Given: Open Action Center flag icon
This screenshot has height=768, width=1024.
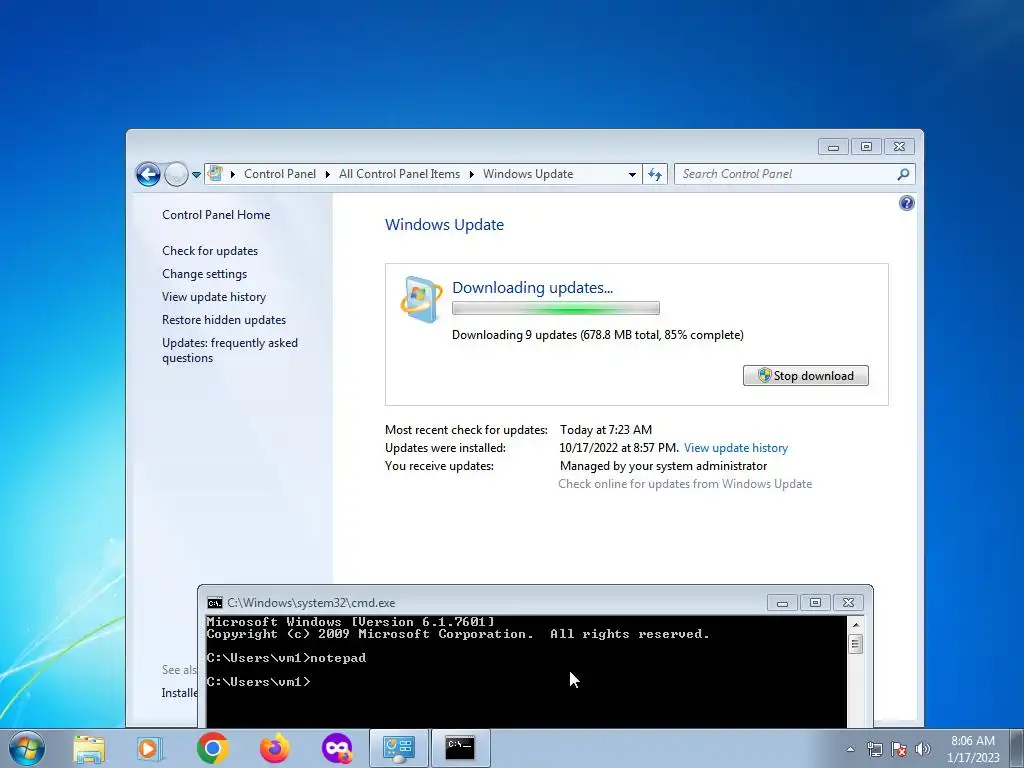Looking at the screenshot, I should coord(899,749).
